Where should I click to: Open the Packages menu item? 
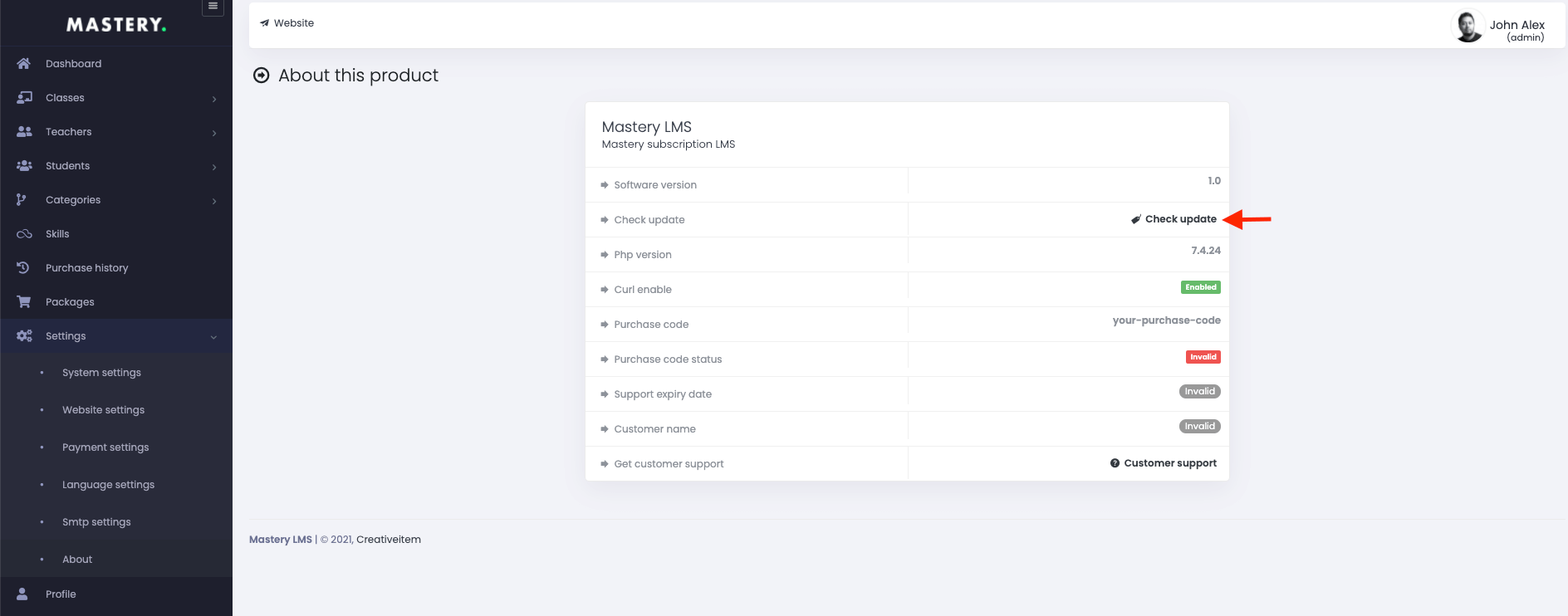(x=116, y=301)
